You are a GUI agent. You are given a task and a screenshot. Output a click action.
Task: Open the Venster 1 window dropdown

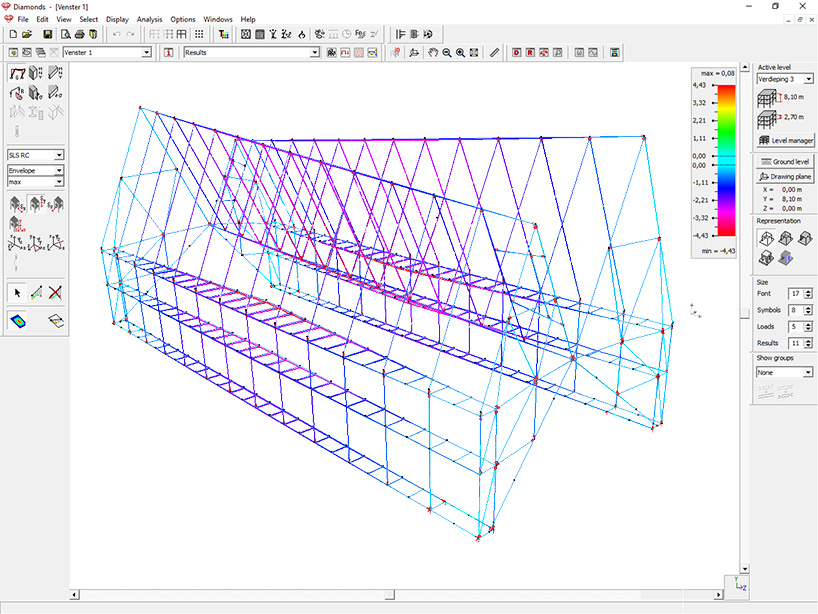tap(146, 52)
